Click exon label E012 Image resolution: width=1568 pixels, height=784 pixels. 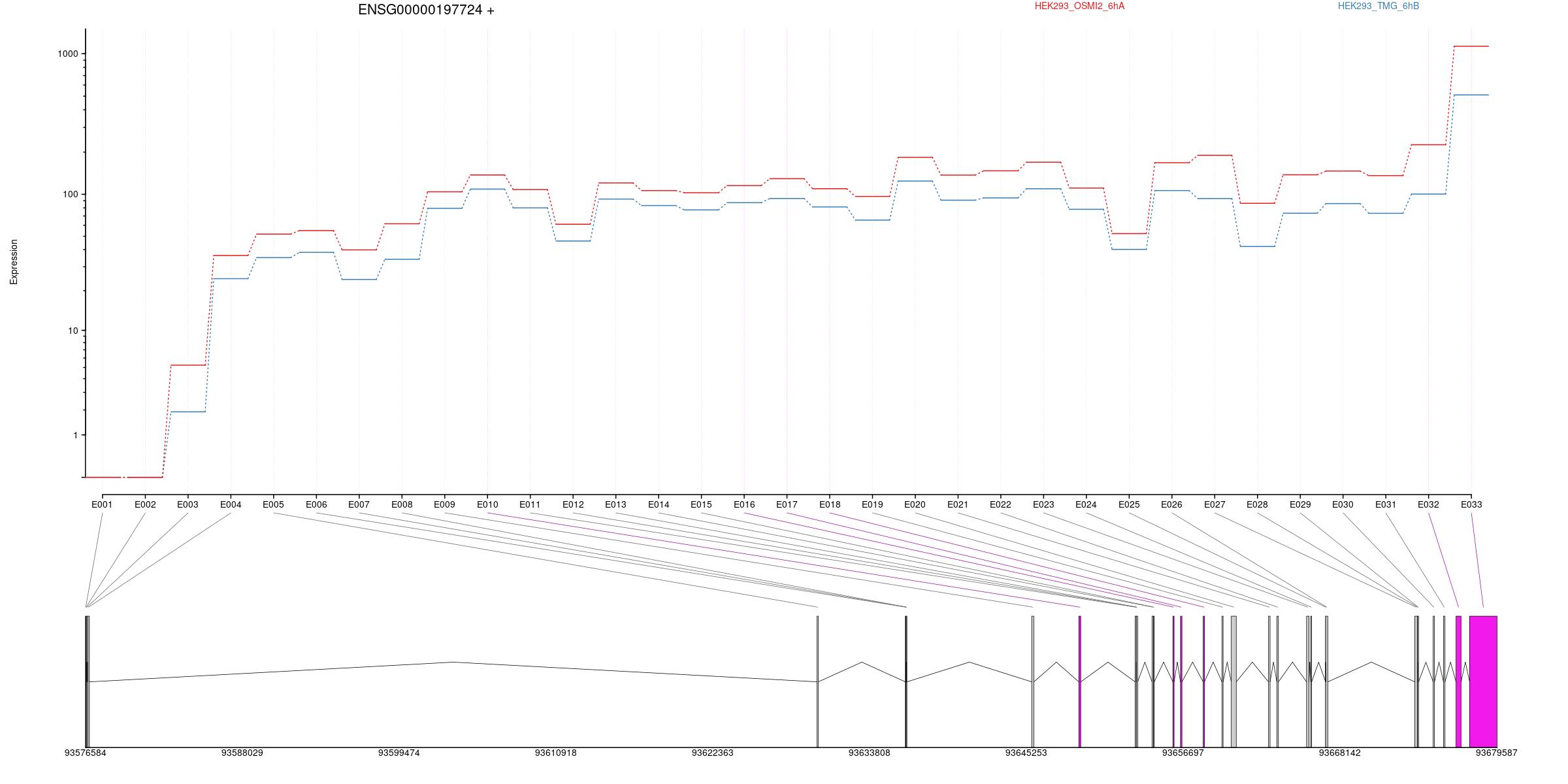tap(573, 504)
